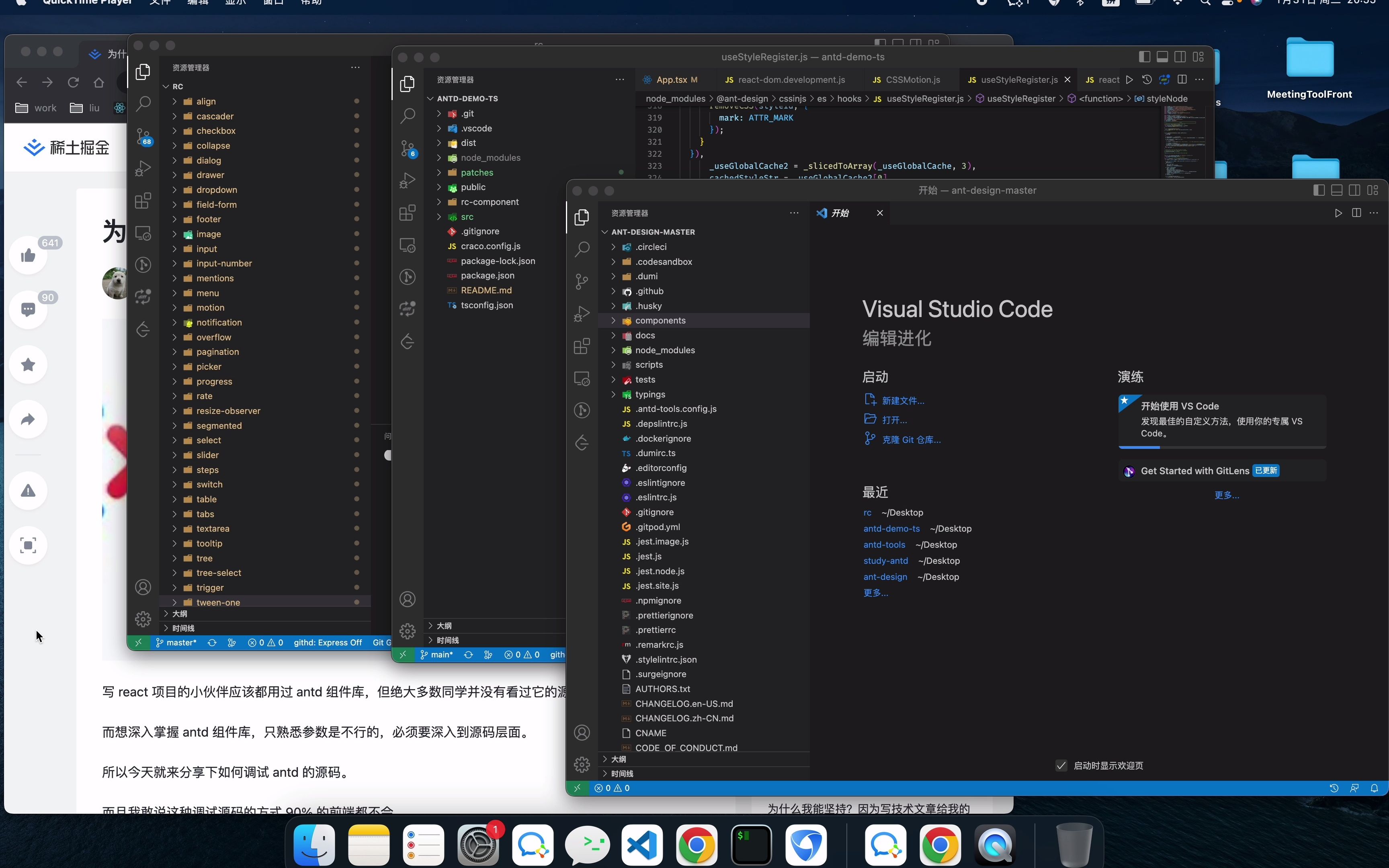Open Finder from the Dock
1389x868 pixels.
click(x=314, y=845)
